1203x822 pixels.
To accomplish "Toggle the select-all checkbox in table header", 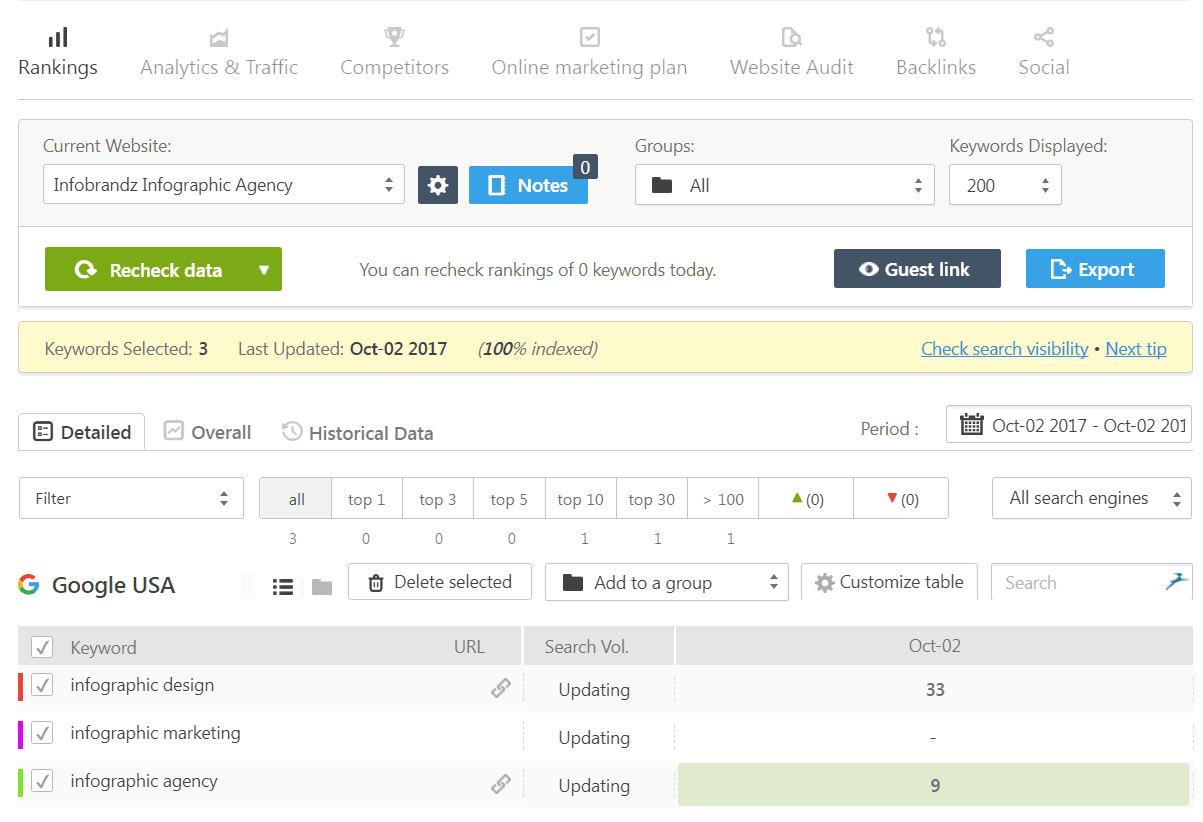I will coord(41,646).
